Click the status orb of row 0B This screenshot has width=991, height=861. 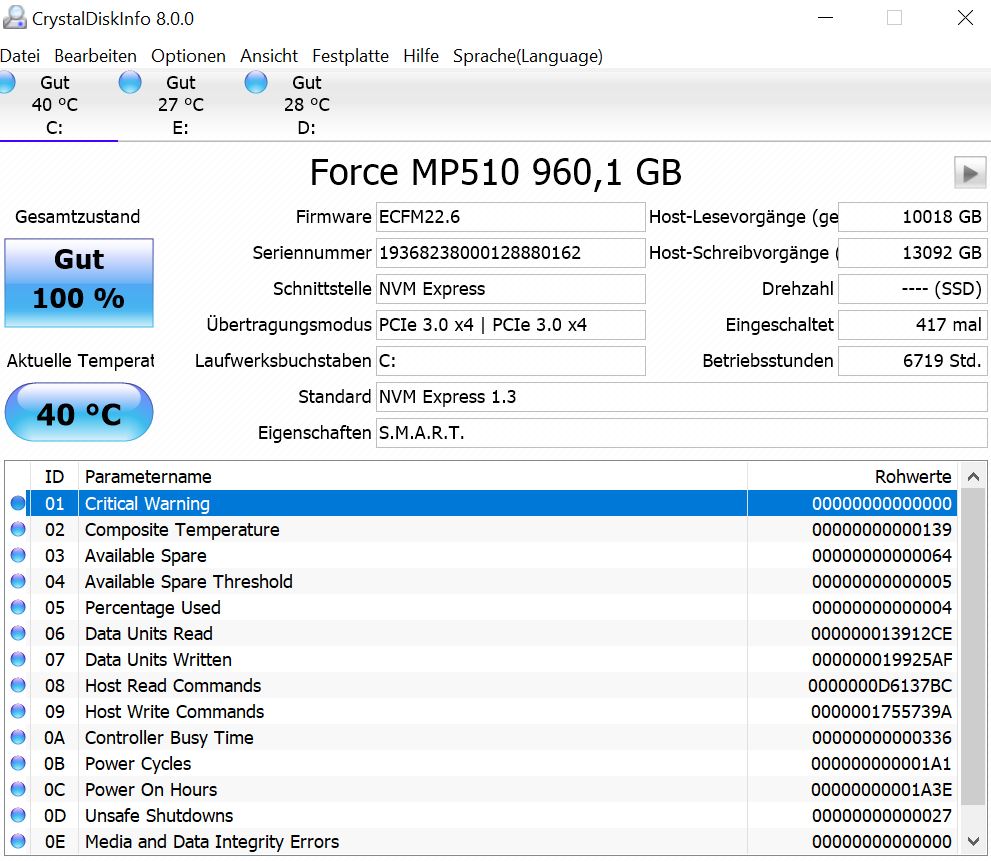pos(18,763)
